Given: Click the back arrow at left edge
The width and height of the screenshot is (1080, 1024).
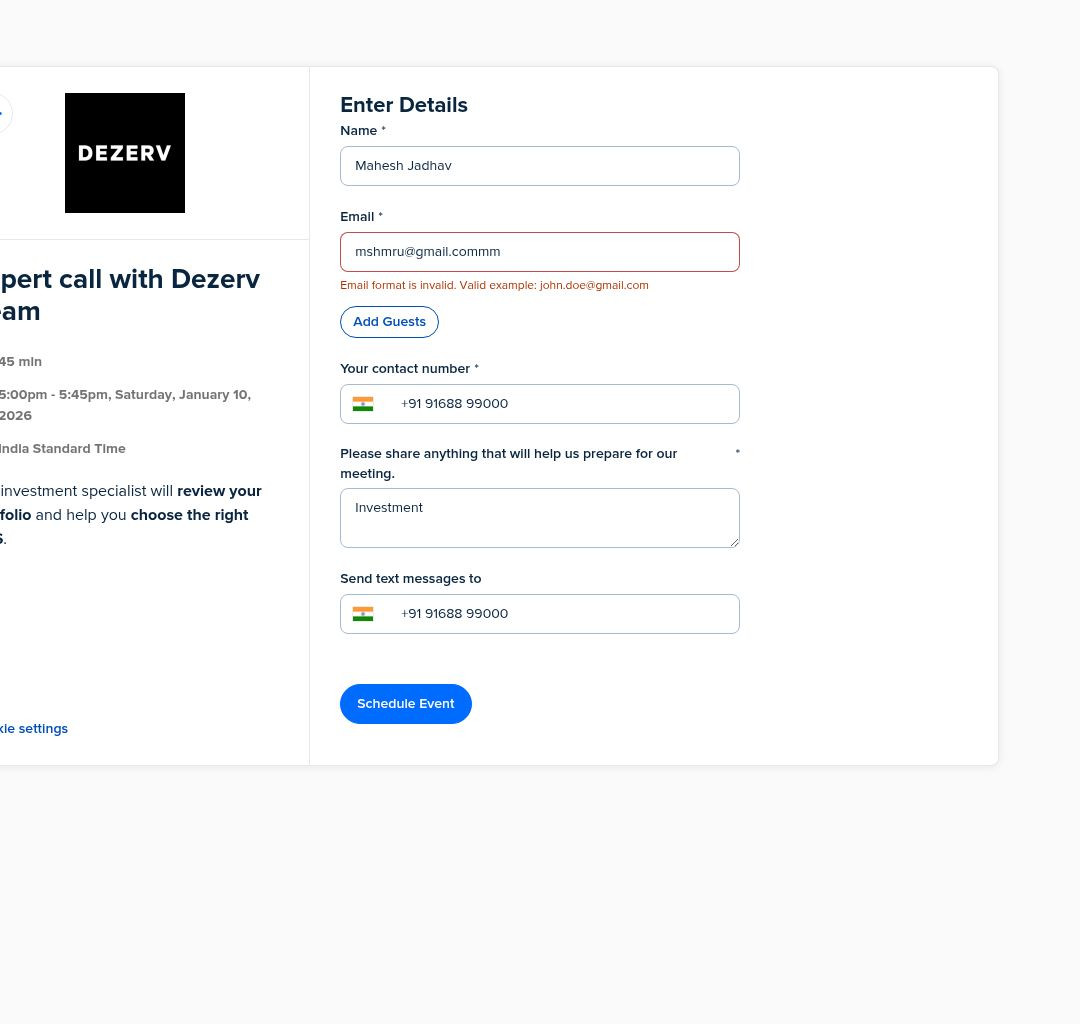Looking at the screenshot, I should (3, 113).
